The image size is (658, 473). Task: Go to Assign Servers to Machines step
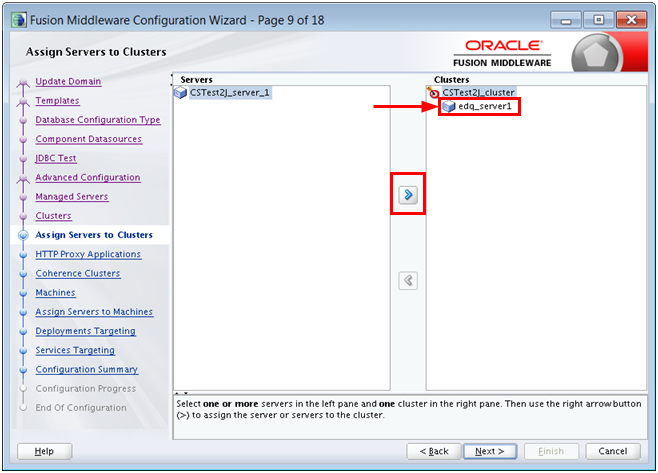point(94,312)
